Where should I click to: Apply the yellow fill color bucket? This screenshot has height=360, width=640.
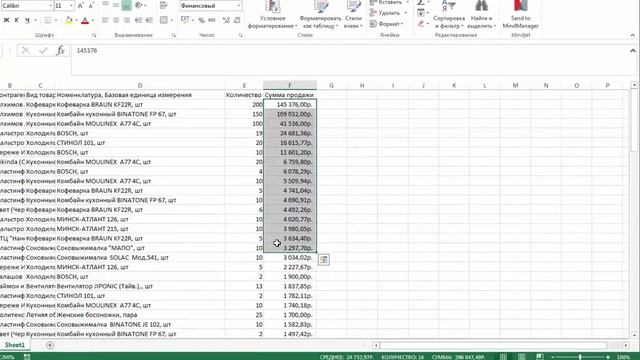tap(69, 20)
